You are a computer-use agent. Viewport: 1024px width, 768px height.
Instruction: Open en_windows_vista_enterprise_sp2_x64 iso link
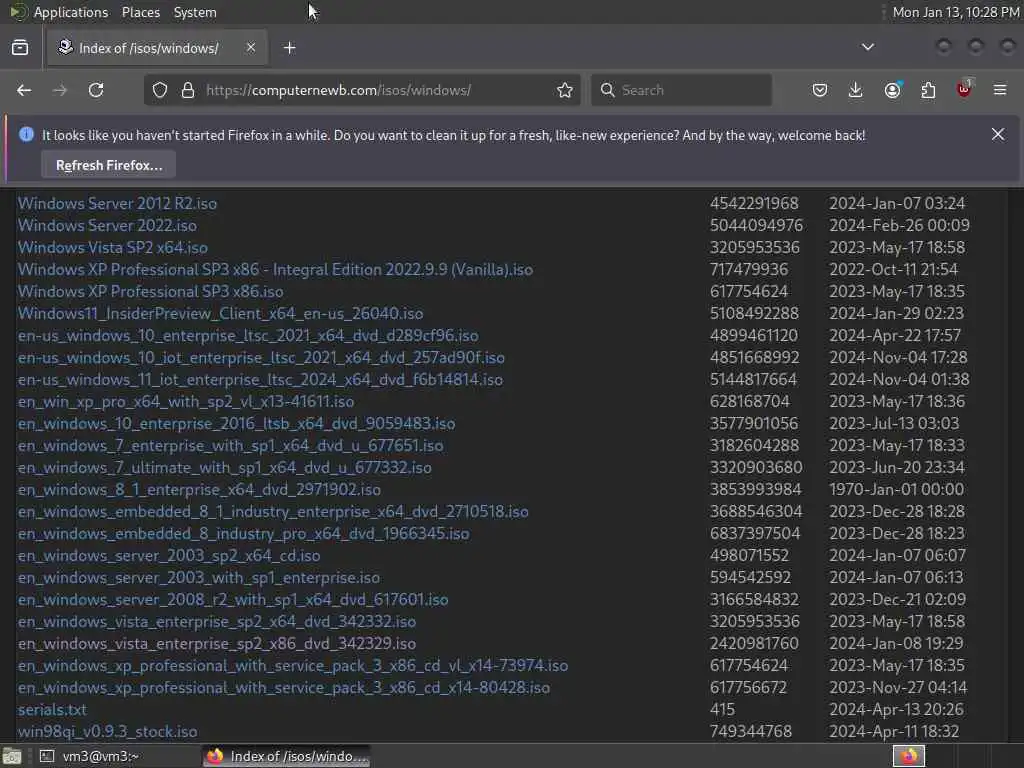click(x=216, y=621)
